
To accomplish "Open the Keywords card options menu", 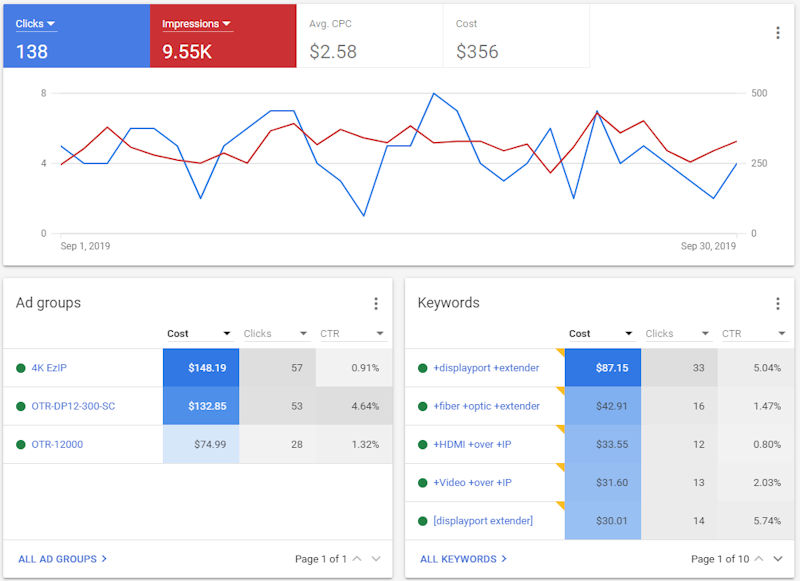I will coord(778,304).
